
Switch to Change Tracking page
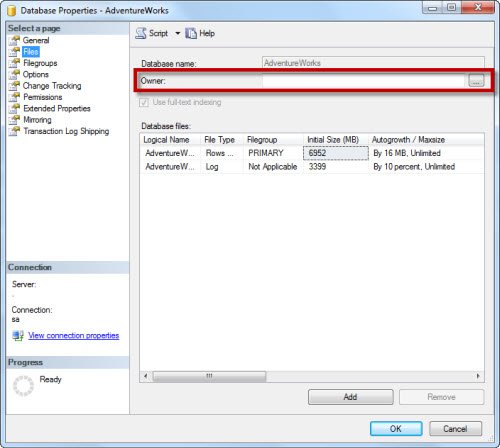pos(52,86)
